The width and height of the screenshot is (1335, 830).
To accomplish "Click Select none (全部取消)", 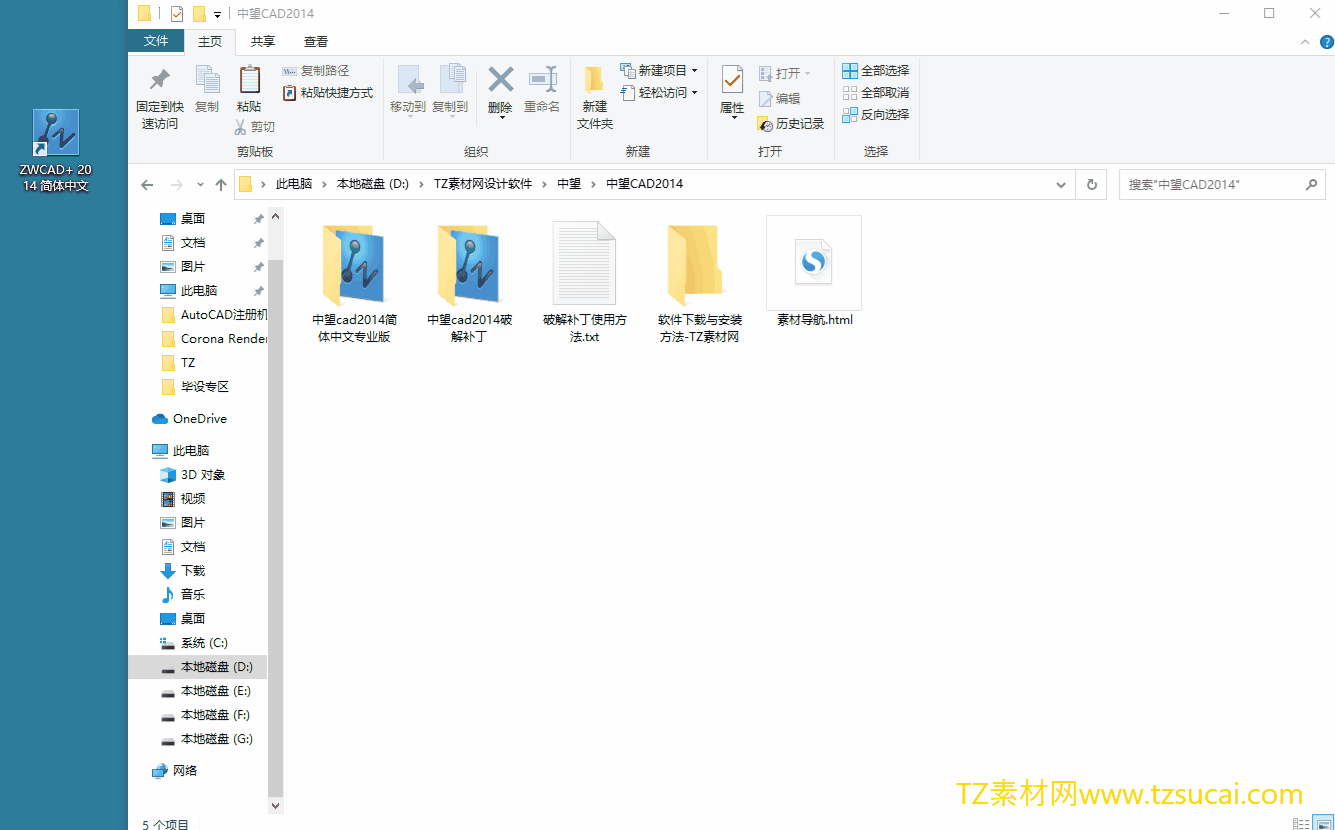I will click(876, 93).
